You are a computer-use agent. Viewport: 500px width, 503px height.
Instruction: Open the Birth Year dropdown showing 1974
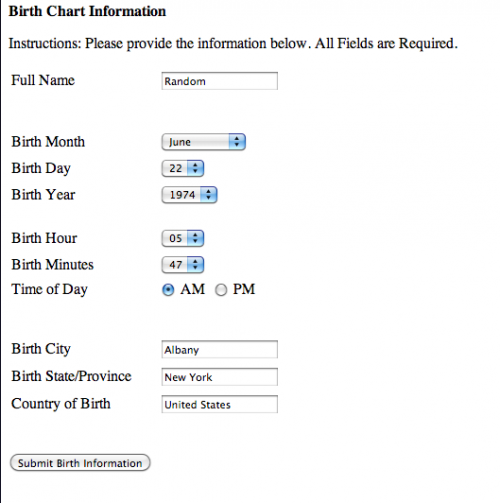coord(189,195)
